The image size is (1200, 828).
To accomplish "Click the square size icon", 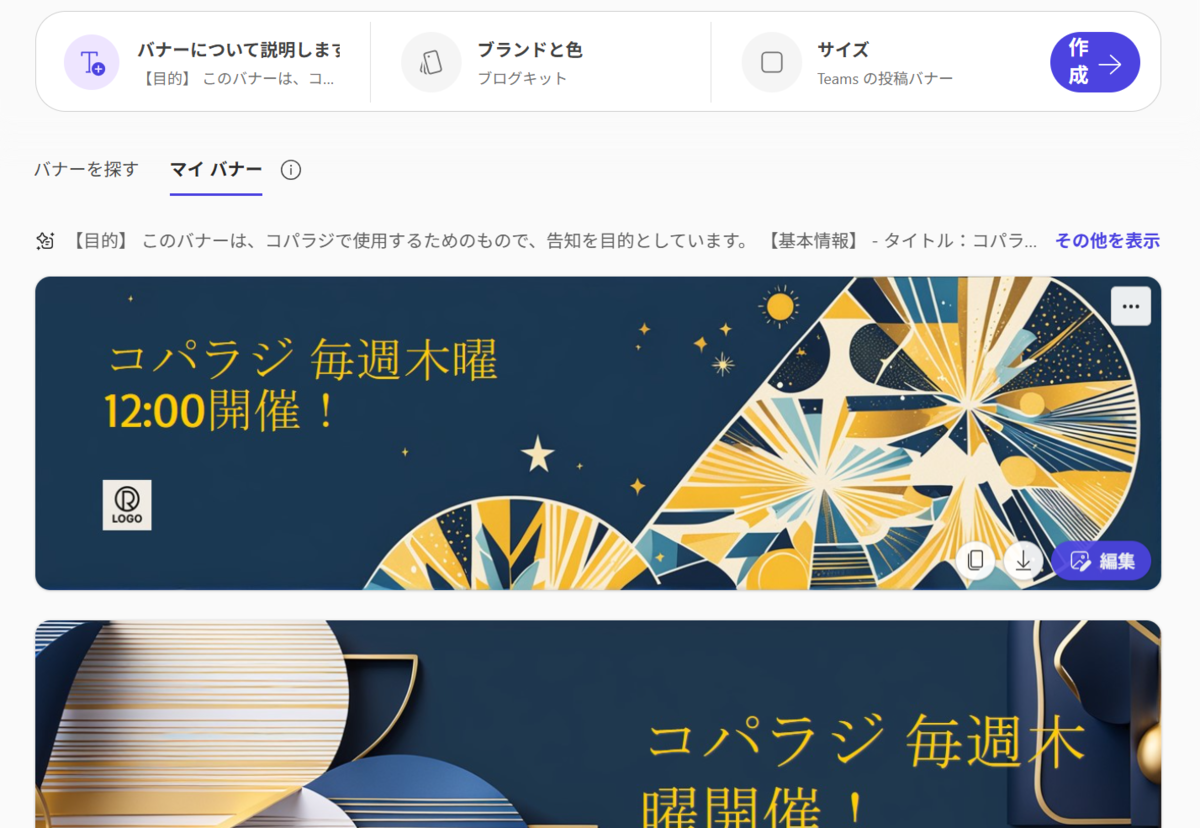I will coord(771,62).
